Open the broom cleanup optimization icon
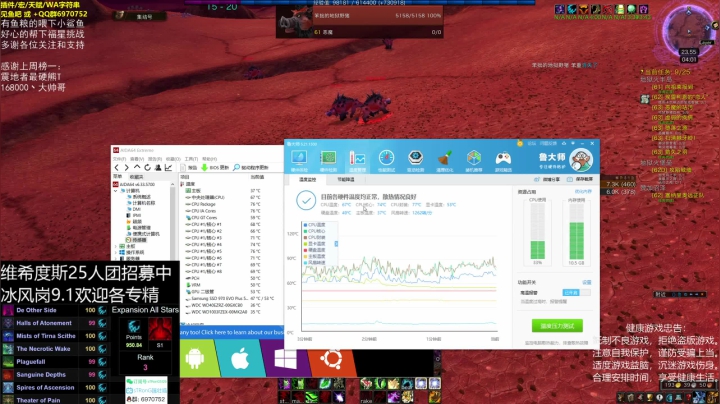720x404 pixels. (444, 158)
